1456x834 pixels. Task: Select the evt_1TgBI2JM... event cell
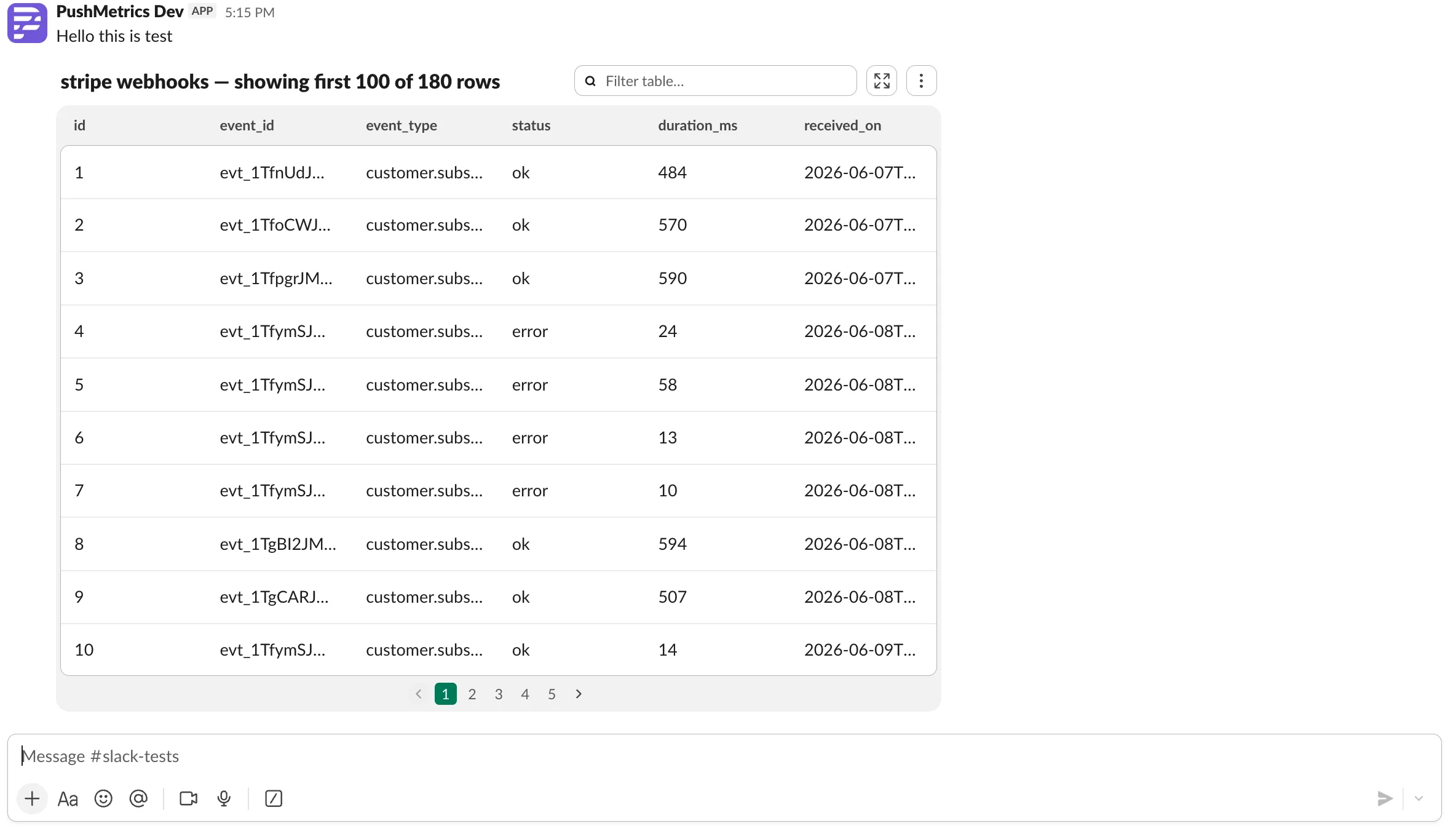coord(278,544)
